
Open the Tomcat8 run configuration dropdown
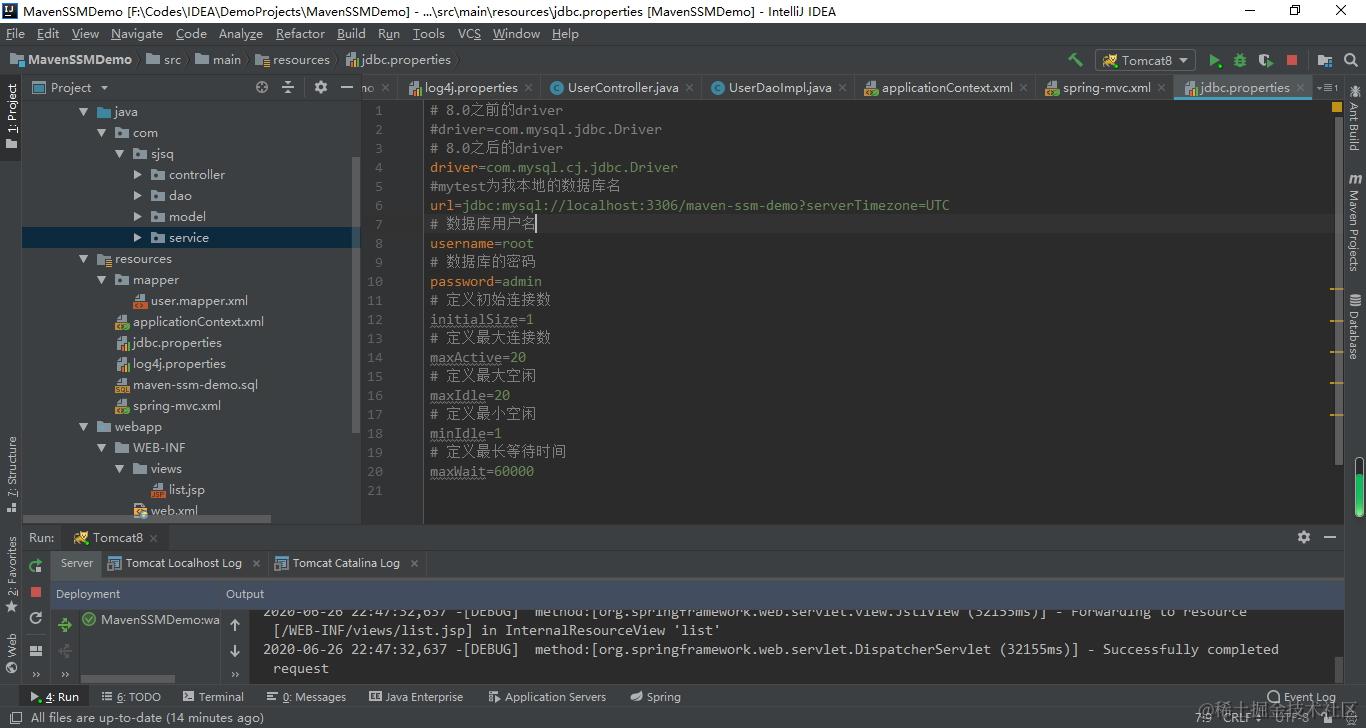tap(1145, 60)
